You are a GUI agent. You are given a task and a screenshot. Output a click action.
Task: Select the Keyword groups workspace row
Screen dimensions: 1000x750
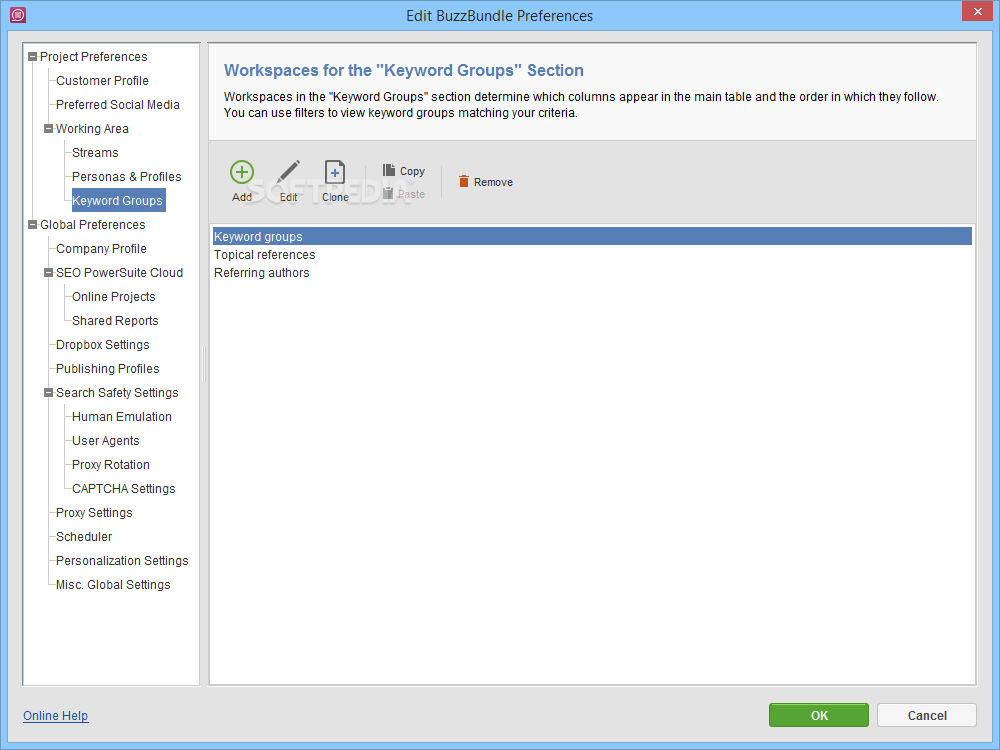[592, 237]
